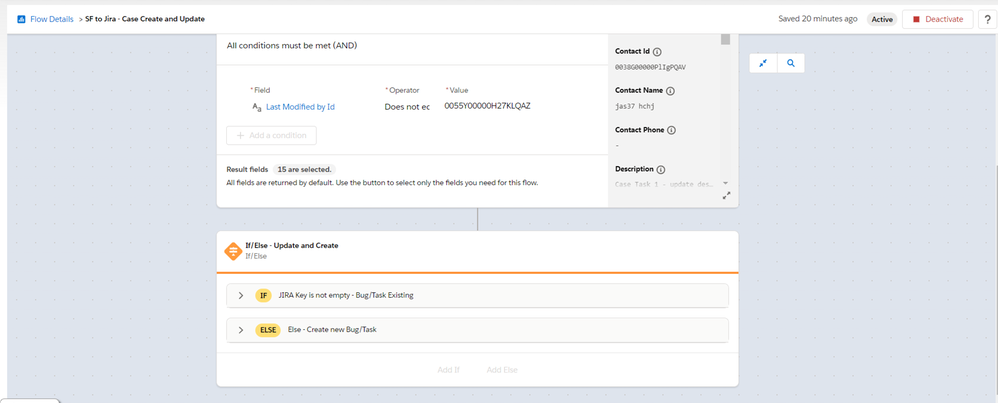Click the IF badge label
The width and height of the screenshot is (998, 403).
click(264, 295)
